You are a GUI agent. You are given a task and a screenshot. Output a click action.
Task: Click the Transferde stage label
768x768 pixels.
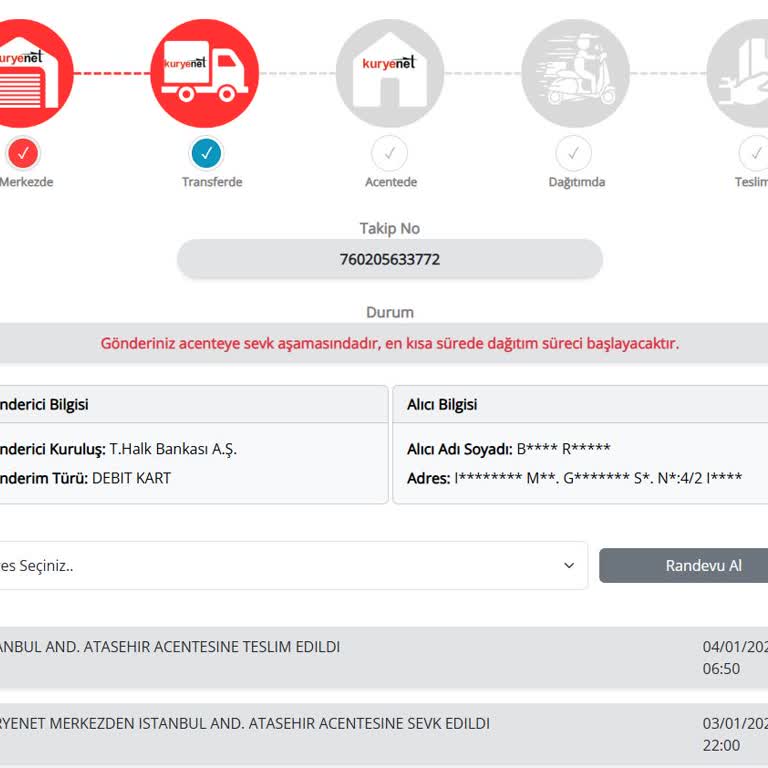click(212, 182)
